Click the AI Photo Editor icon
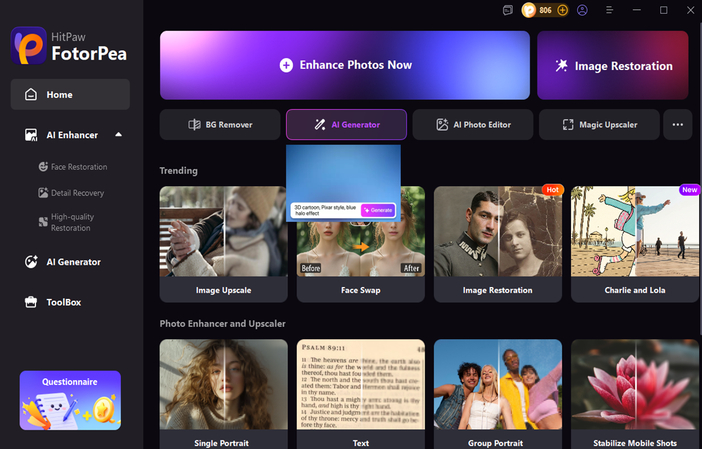Image resolution: width=702 pixels, height=449 pixels. tap(442, 124)
